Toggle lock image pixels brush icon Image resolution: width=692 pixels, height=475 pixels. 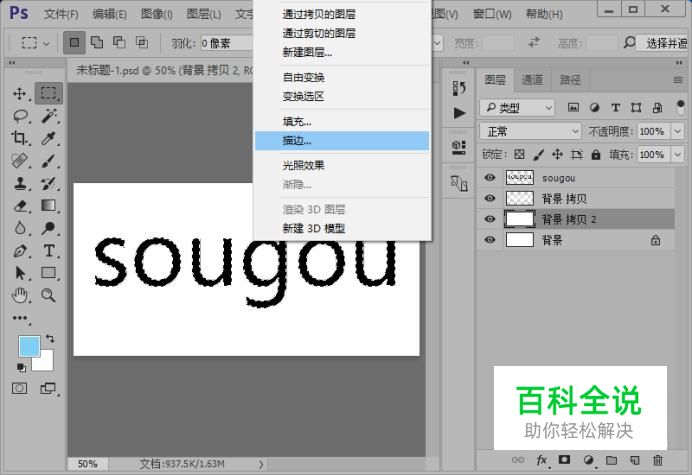tap(538, 155)
